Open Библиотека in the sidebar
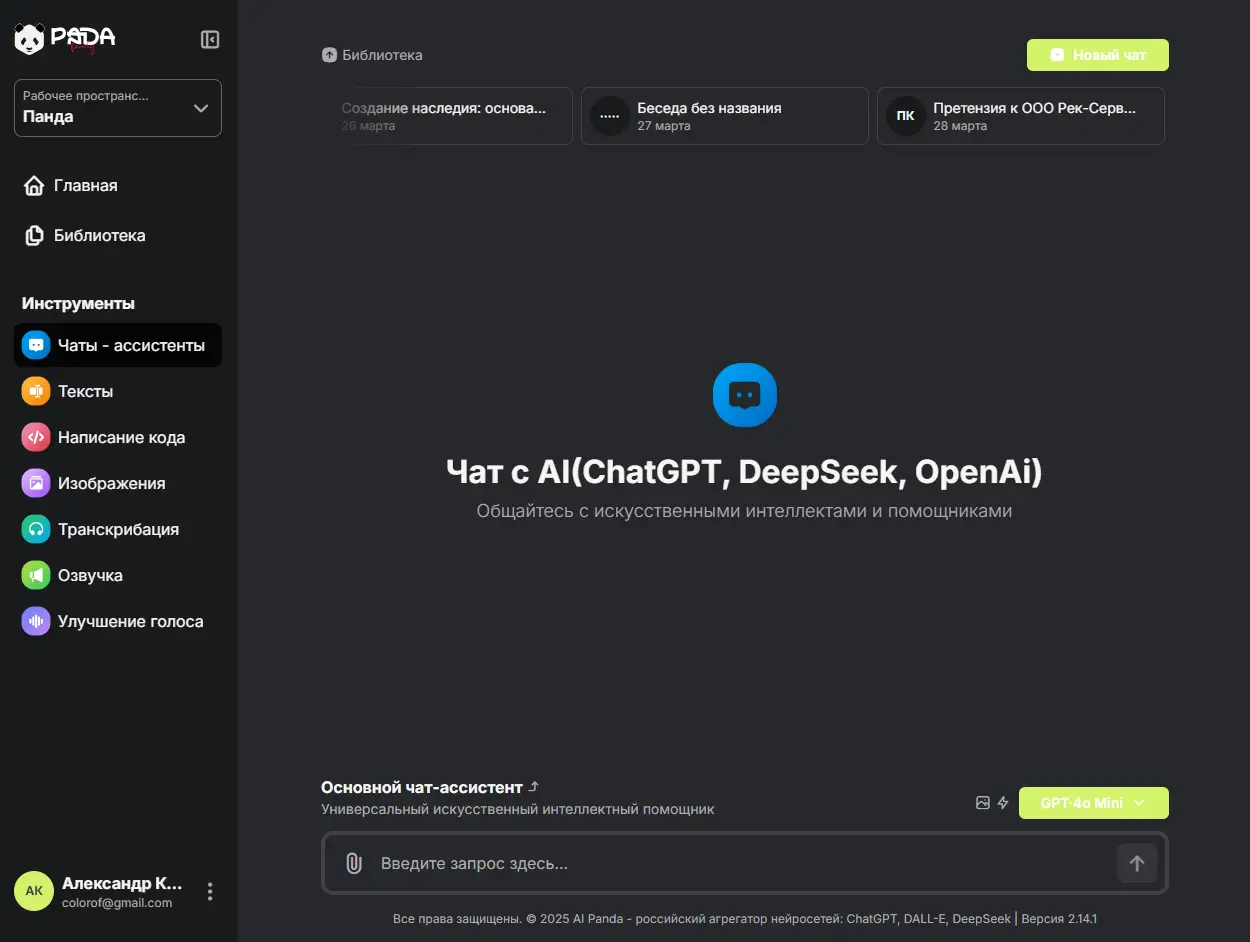The width and height of the screenshot is (1250, 942). coord(99,236)
